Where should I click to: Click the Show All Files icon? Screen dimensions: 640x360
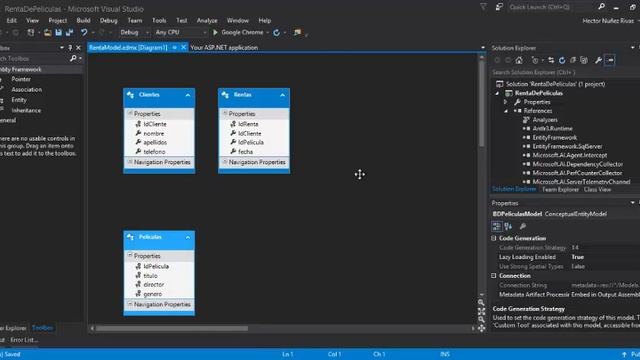point(584,60)
